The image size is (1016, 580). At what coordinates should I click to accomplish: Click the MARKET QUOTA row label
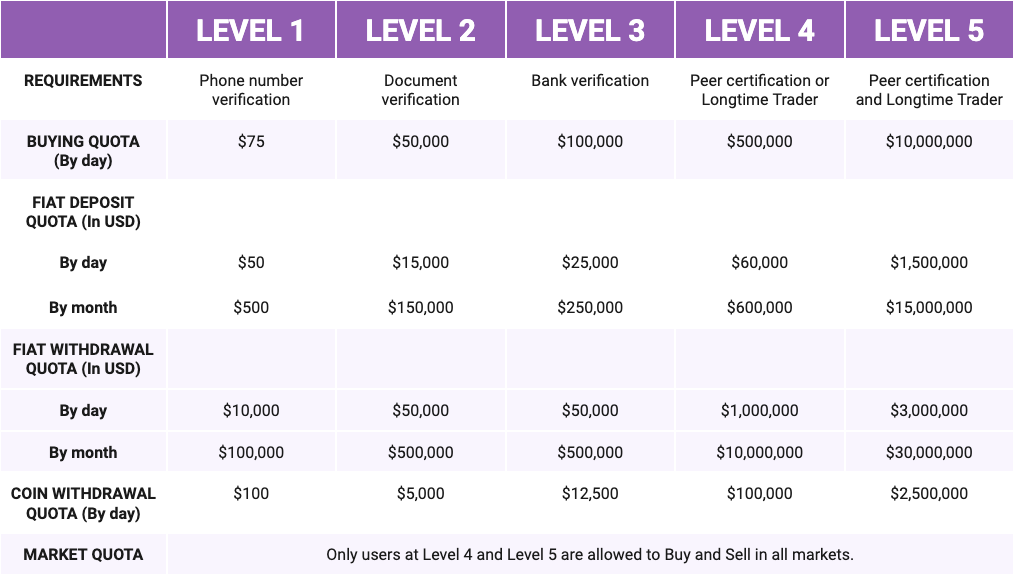pos(83,554)
